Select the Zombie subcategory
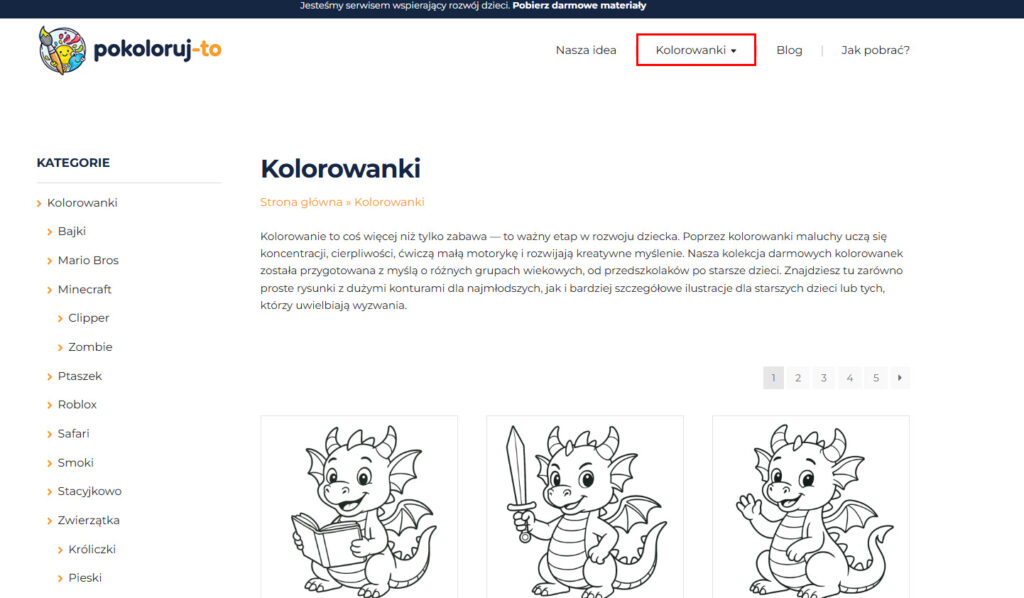The height and width of the screenshot is (598, 1024). coord(90,347)
